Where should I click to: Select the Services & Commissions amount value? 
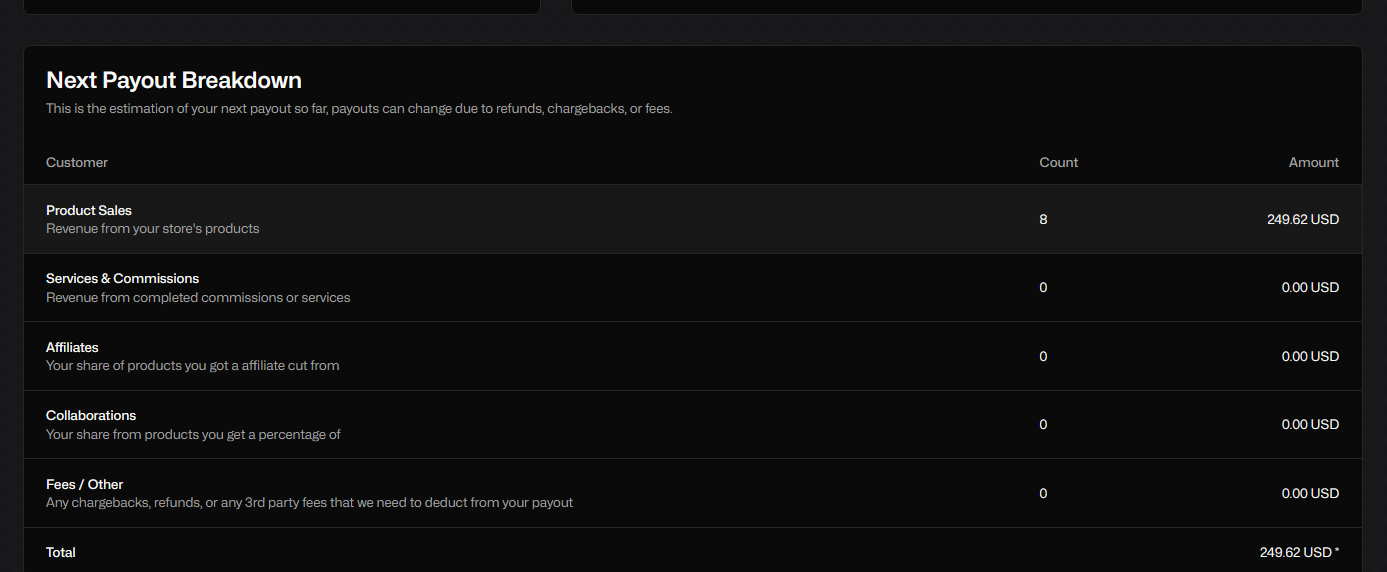(x=1310, y=287)
